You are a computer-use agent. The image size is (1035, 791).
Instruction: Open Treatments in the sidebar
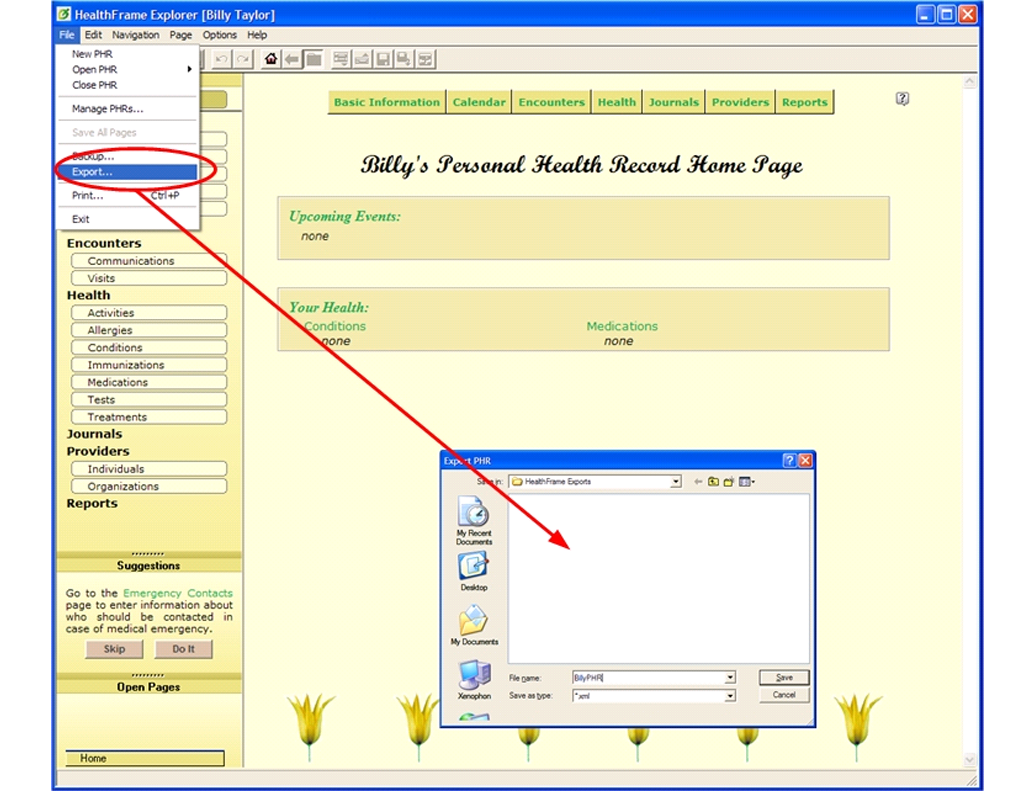[149, 417]
